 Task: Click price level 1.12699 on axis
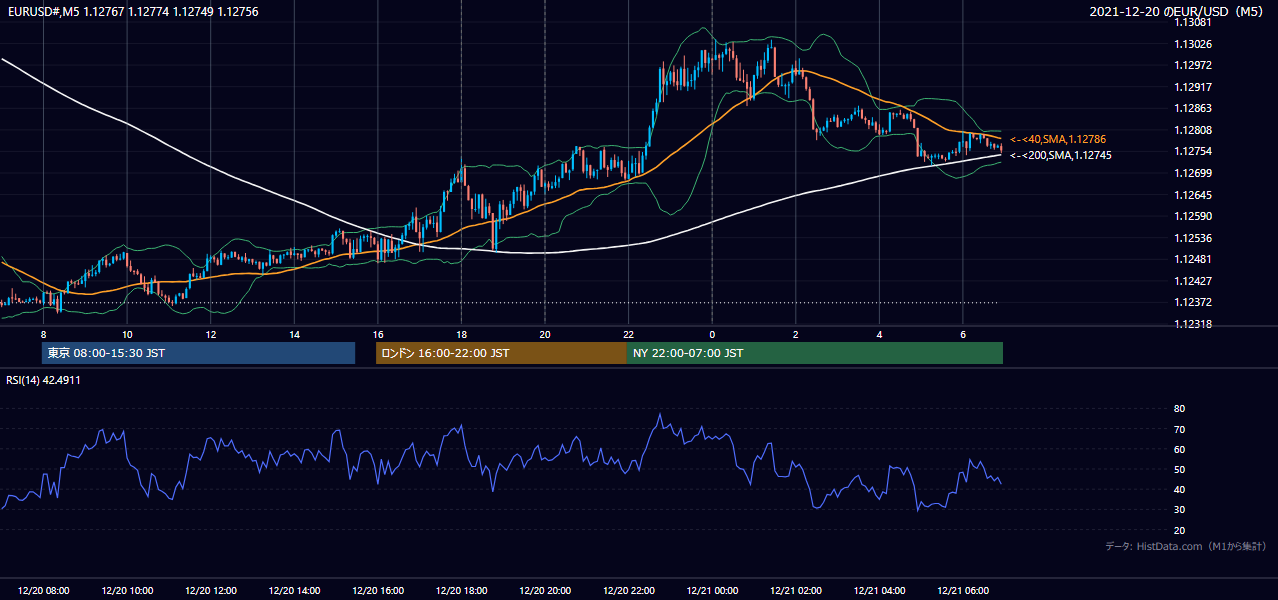click(x=1193, y=173)
